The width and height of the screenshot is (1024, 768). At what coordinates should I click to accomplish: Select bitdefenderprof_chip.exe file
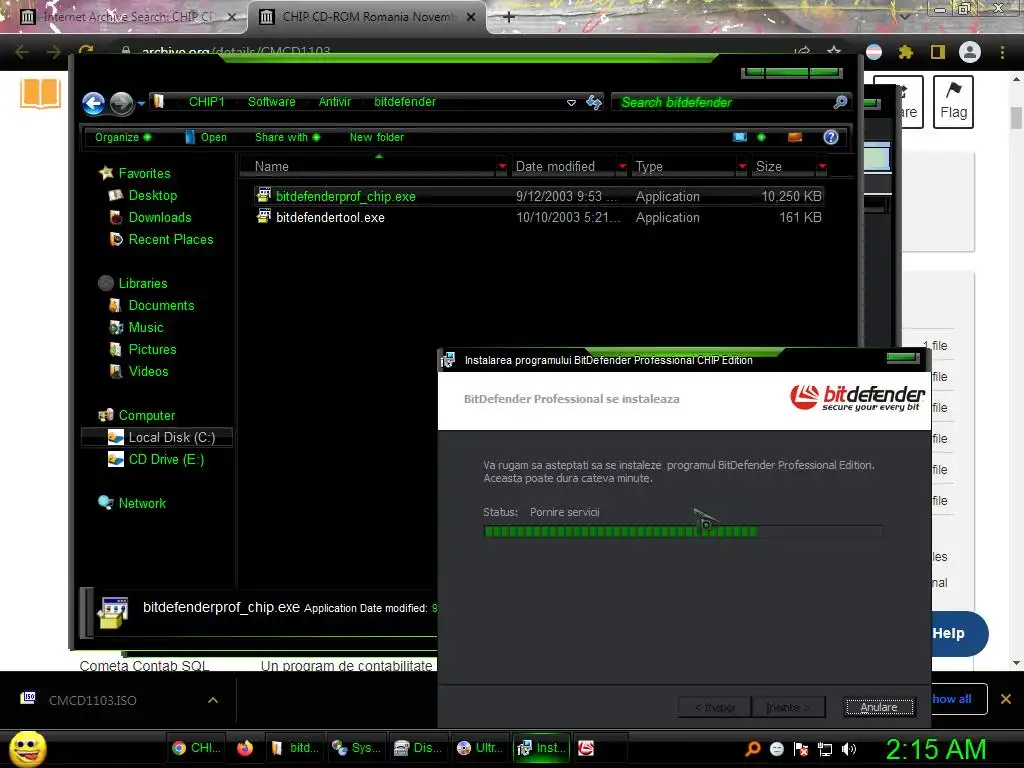click(539, 196)
